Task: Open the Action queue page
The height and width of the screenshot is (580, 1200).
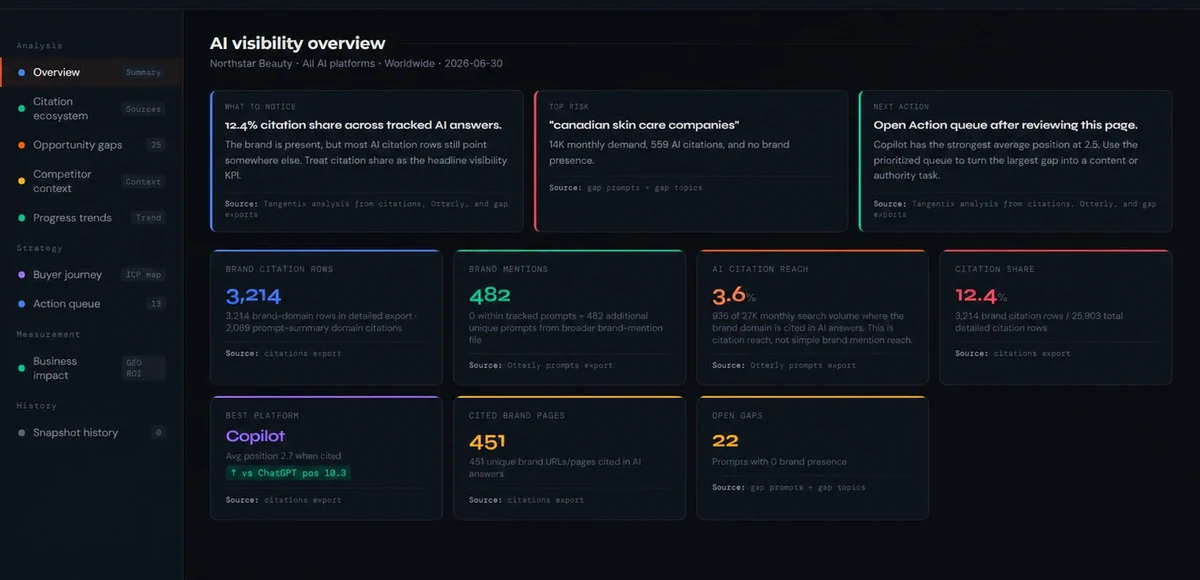Action: pyautogui.click(x=91, y=303)
